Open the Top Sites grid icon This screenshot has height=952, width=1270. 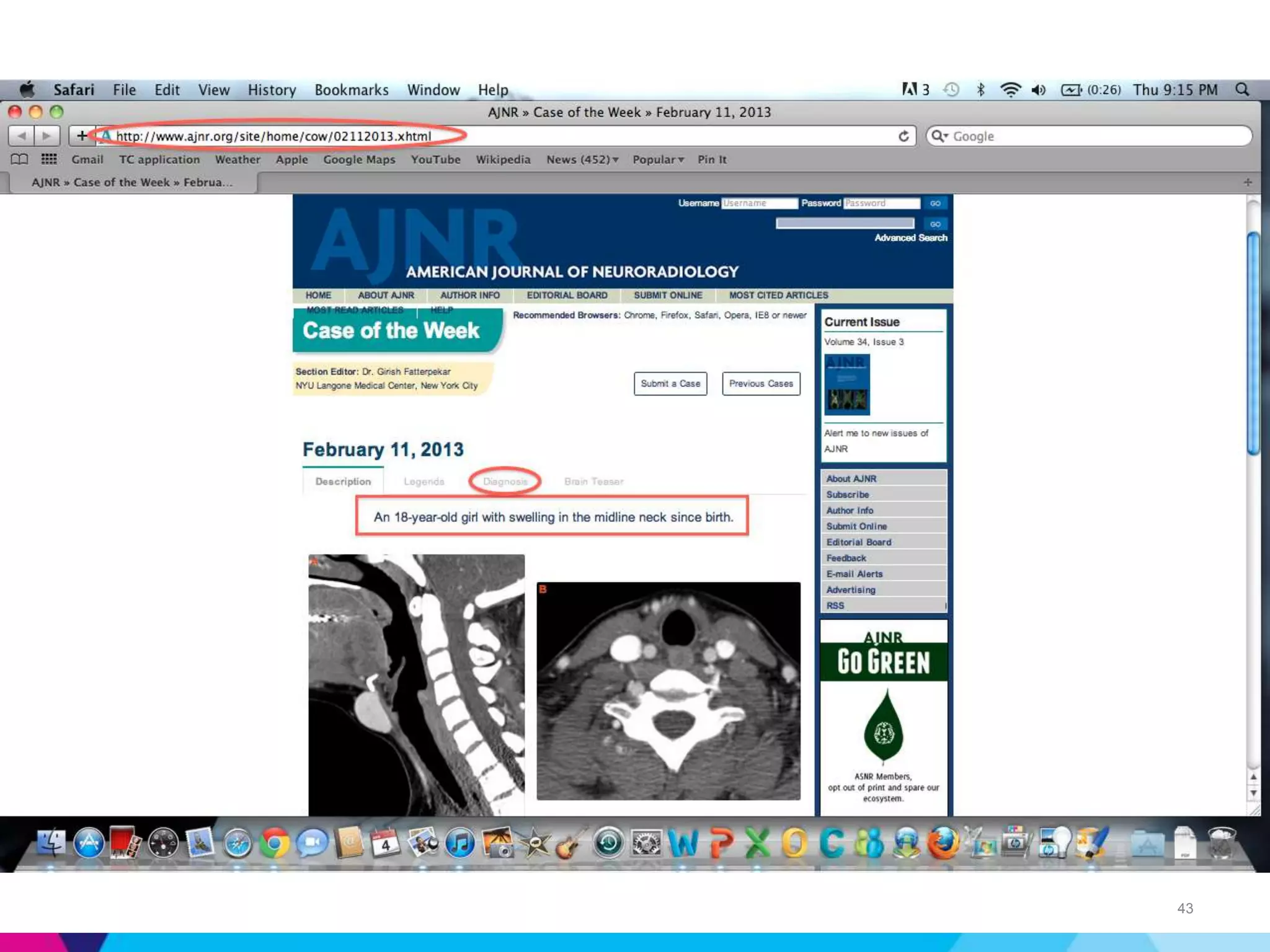click(49, 159)
